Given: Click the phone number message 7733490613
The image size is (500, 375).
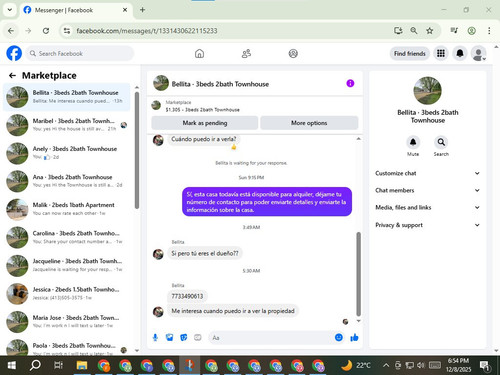Looking at the screenshot, I should pos(187,296).
